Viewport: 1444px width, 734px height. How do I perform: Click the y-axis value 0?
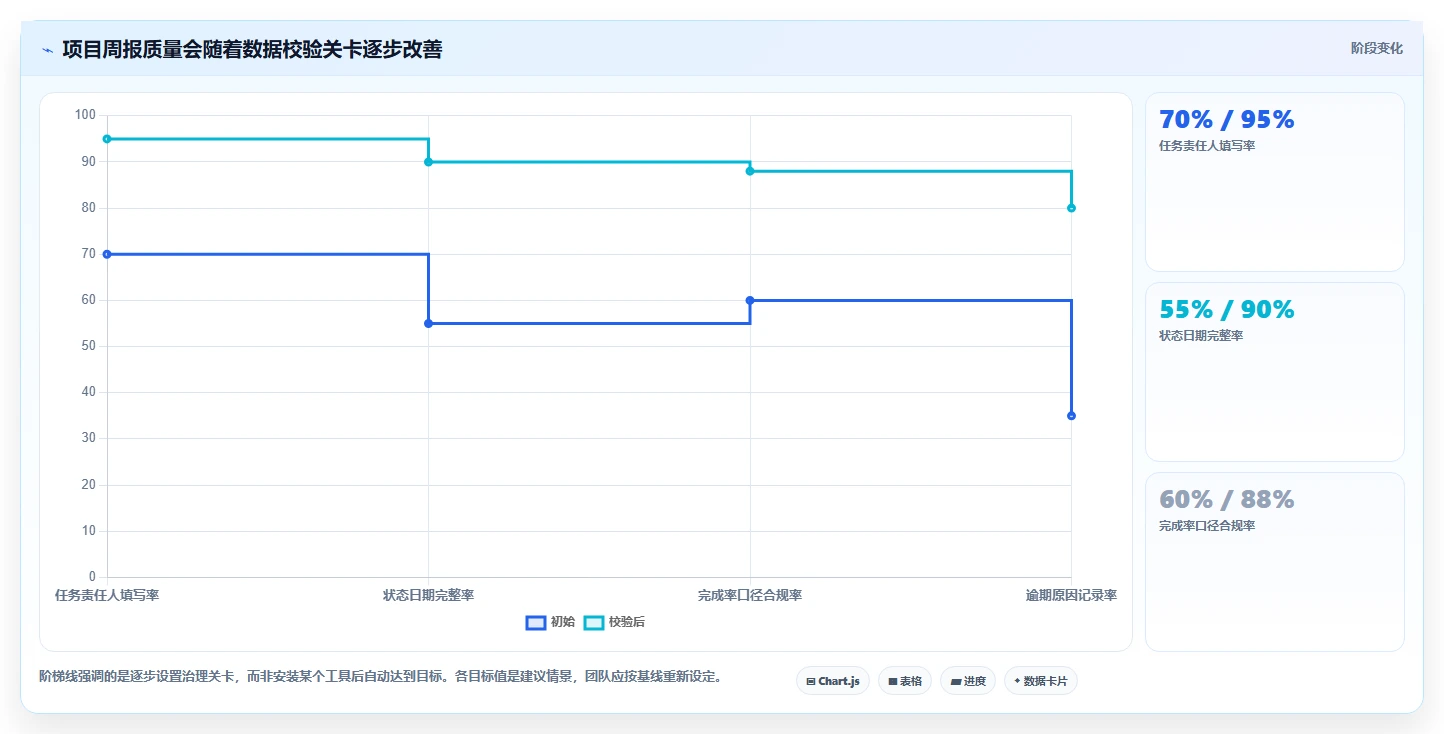click(92, 577)
